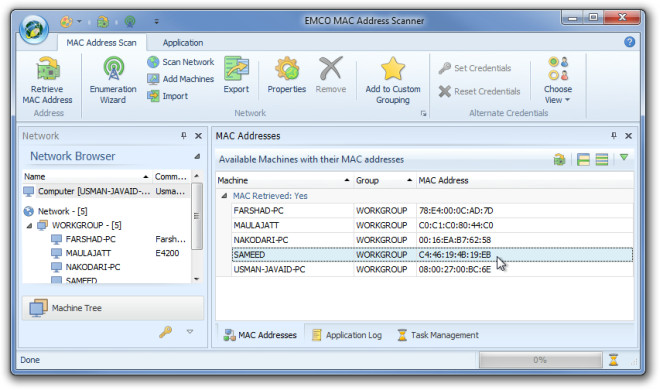The image size is (660, 390).
Task: Click Import in Network group
Action: click(x=168, y=96)
